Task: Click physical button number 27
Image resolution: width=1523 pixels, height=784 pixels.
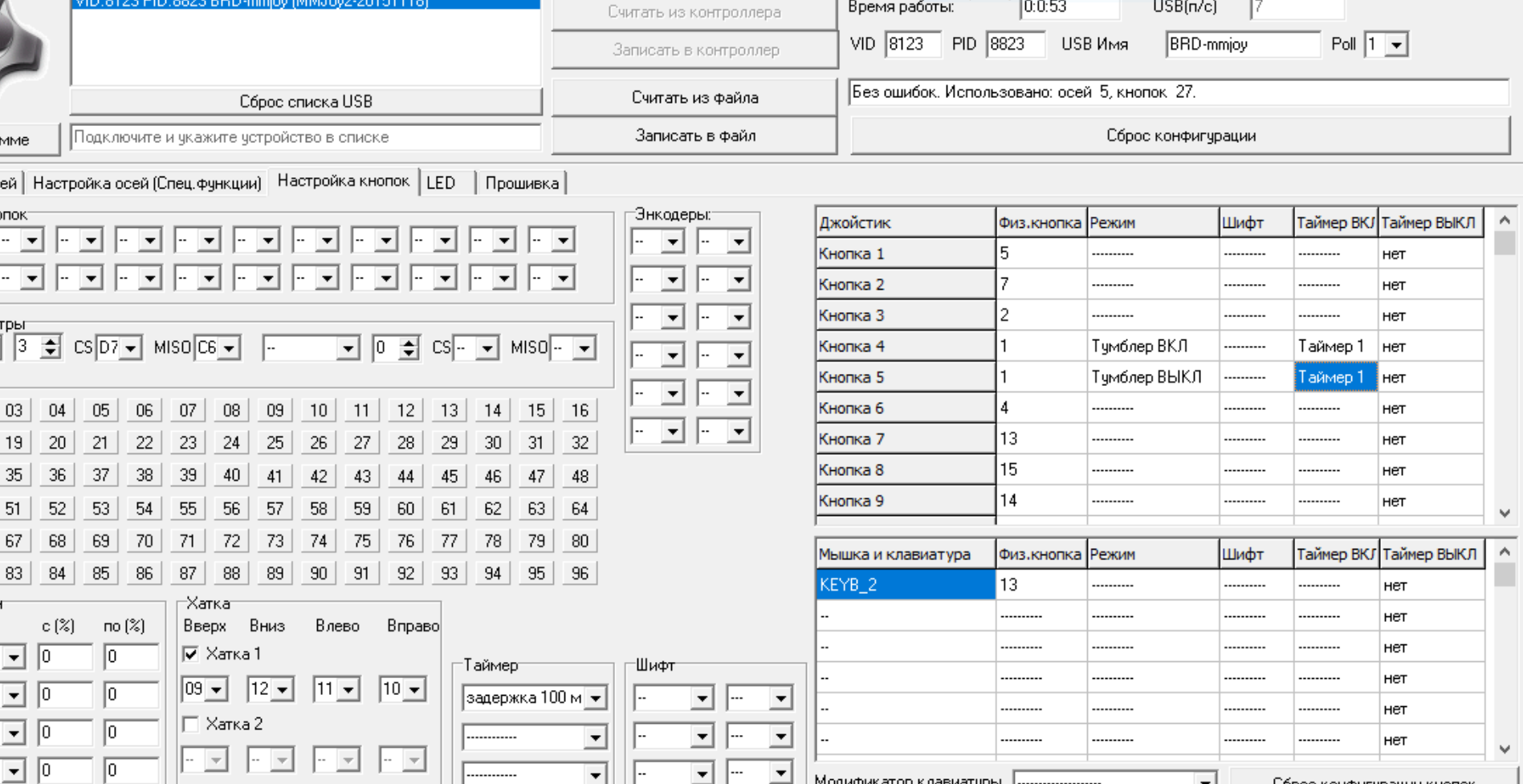Action: coord(362,443)
